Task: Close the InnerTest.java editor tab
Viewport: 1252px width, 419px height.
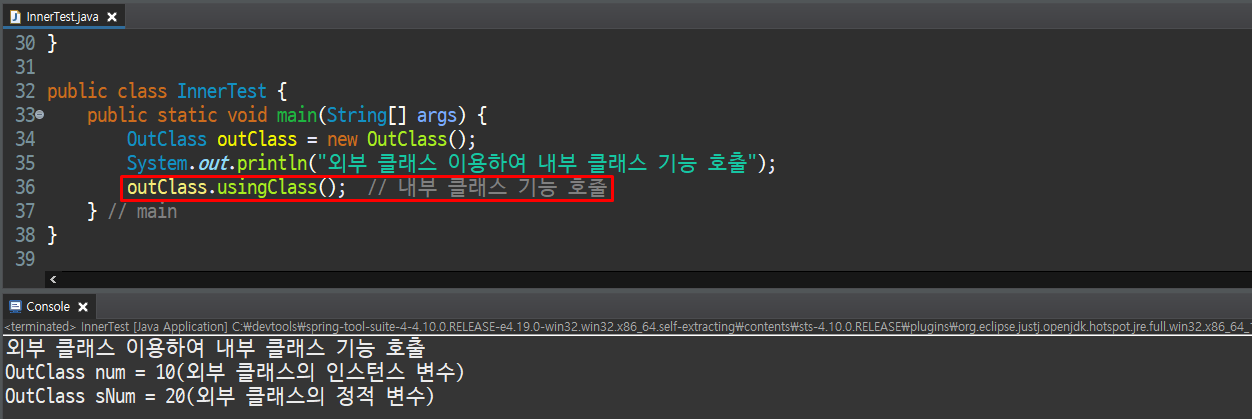Action: 112,17
